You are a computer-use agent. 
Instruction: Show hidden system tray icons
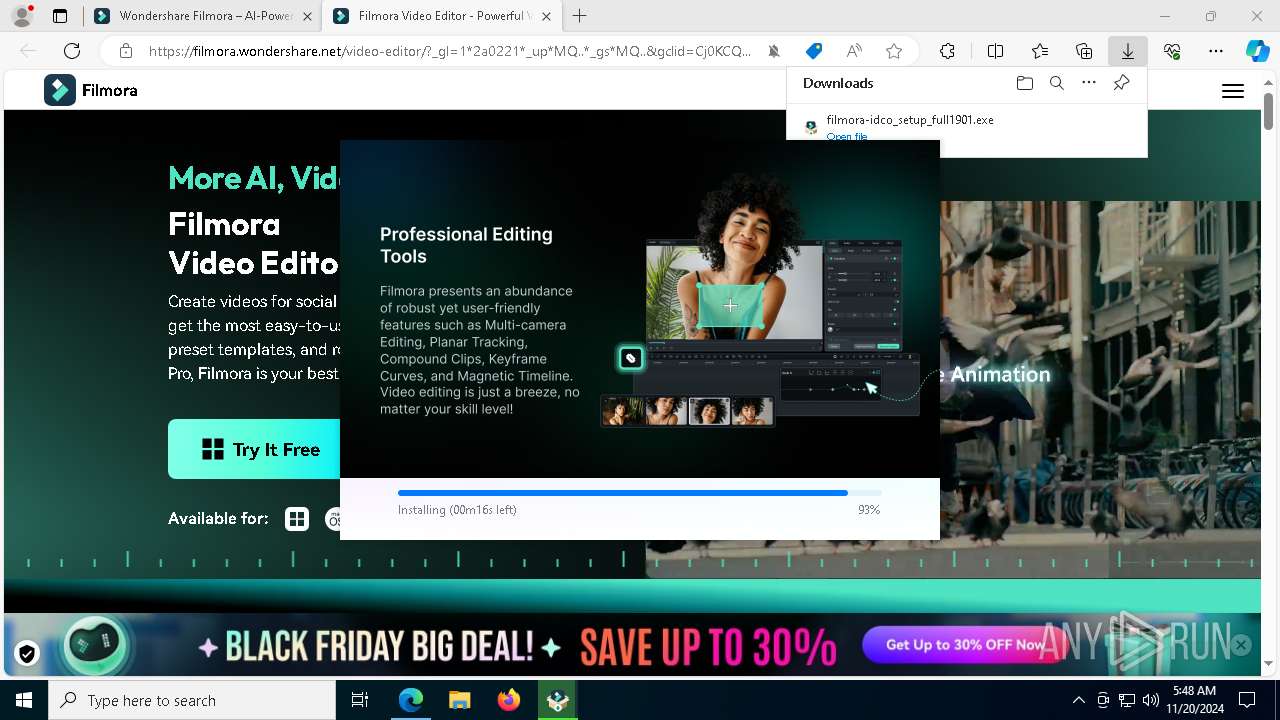coord(1079,700)
